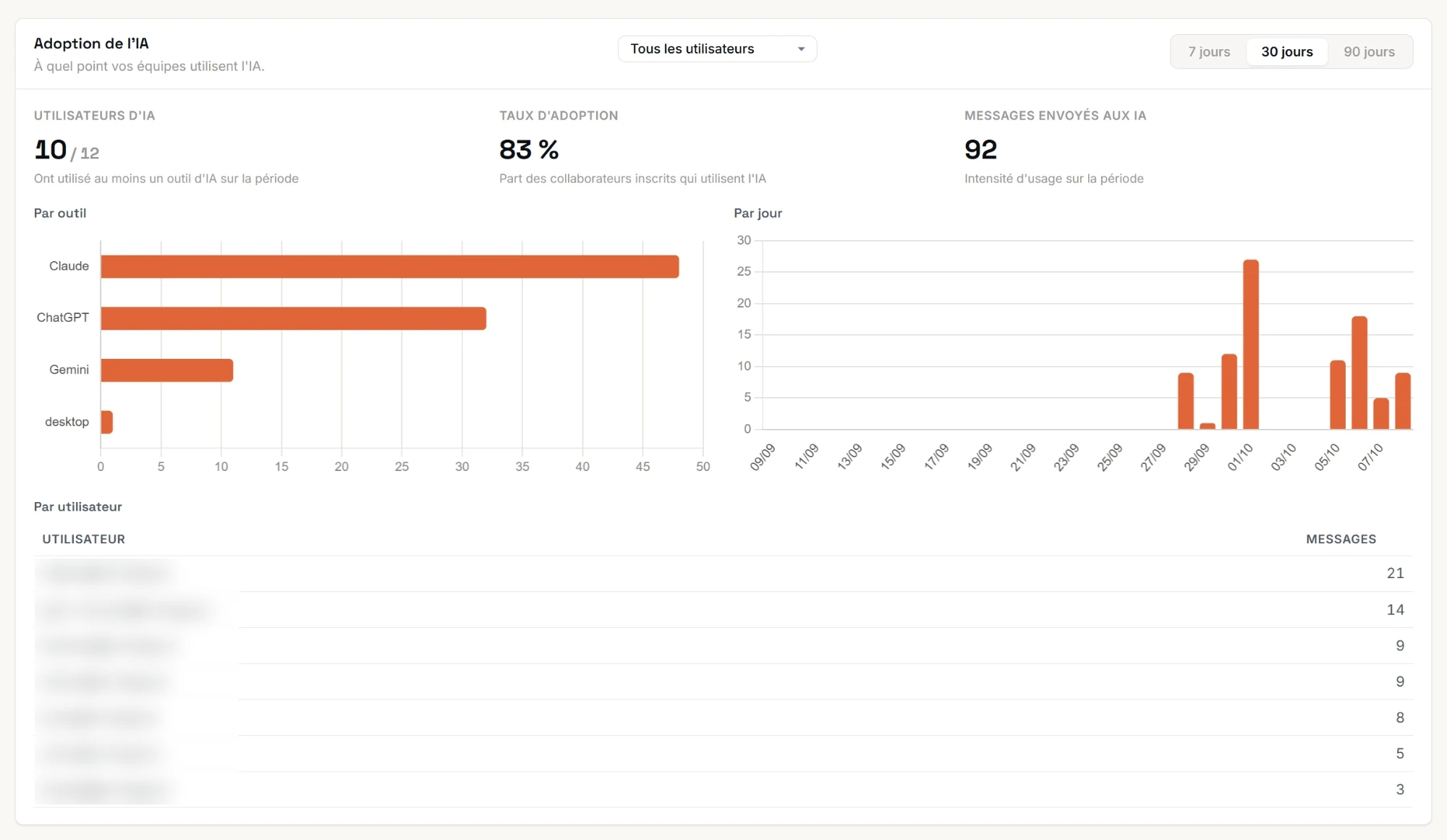Click the 'UTILISATEURS D'IA' label
Viewport: 1447px width, 840px height.
pyautogui.click(x=94, y=116)
